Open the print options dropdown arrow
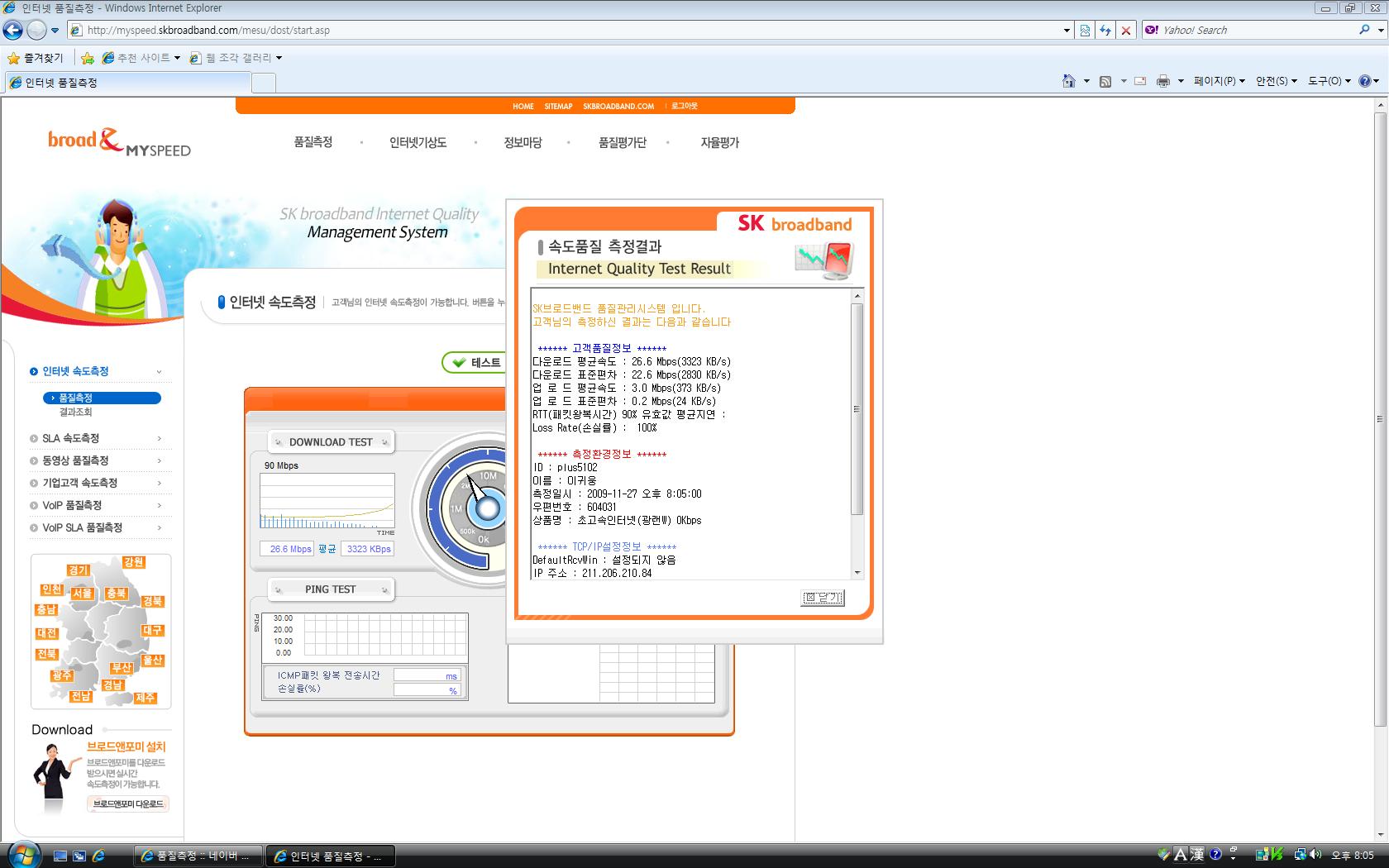This screenshot has width=1389, height=868. 1181,81
